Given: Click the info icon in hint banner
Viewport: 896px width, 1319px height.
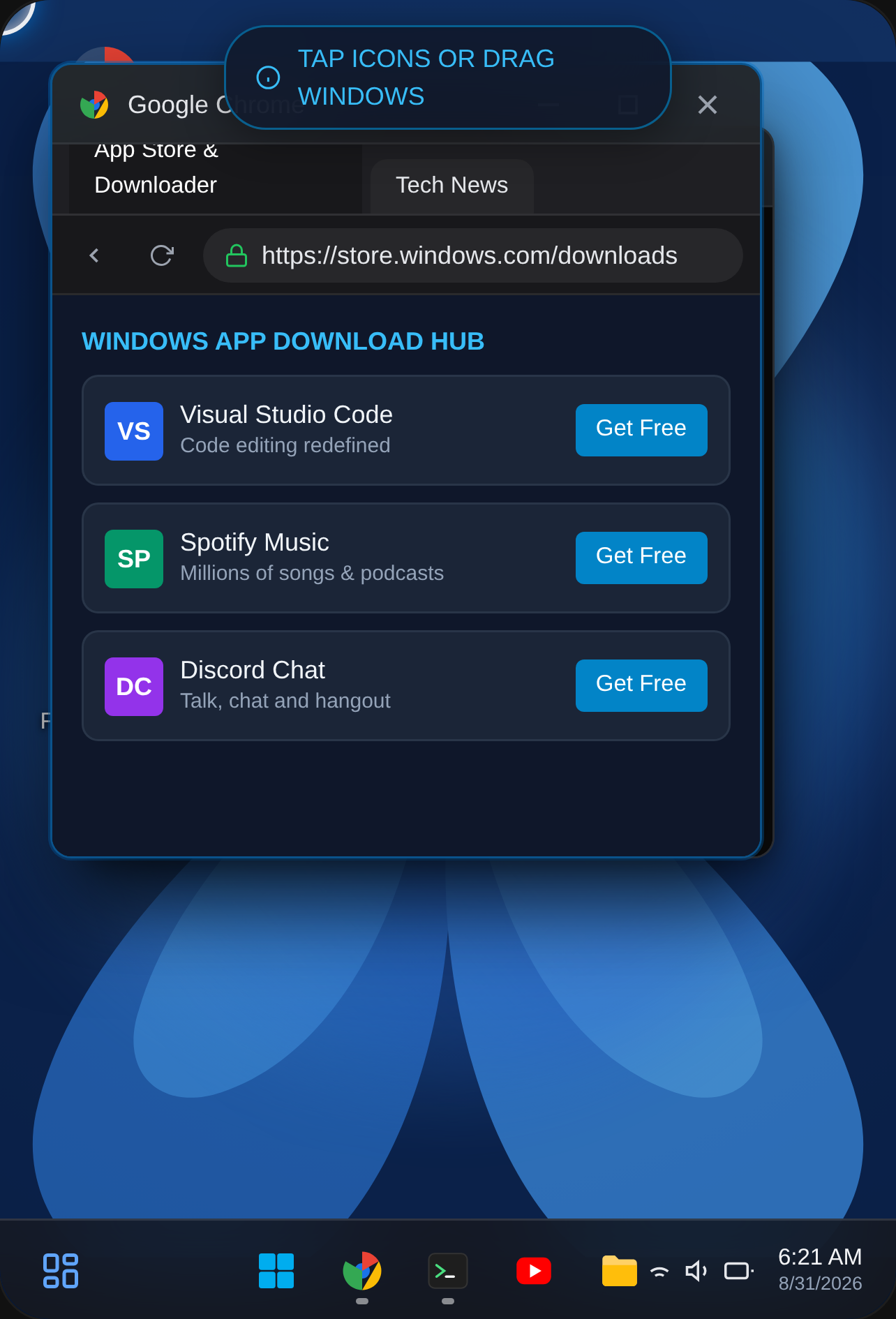Looking at the screenshot, I should pos(269,77).
